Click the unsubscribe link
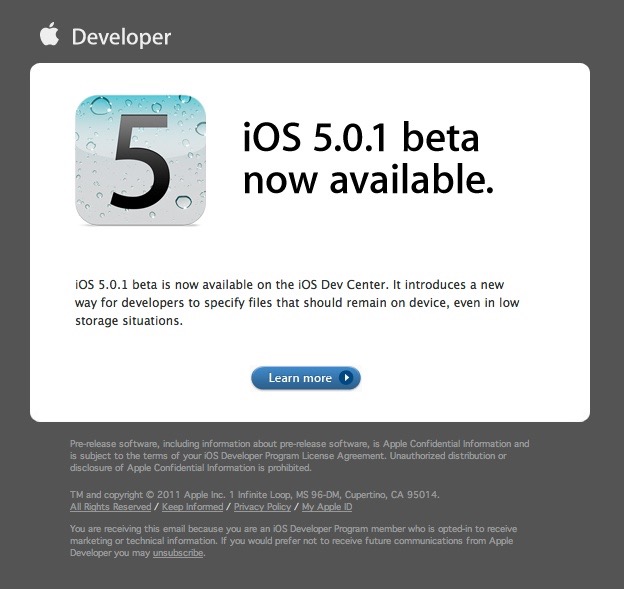This screenshot has height=589, width=624. (178, 553)
